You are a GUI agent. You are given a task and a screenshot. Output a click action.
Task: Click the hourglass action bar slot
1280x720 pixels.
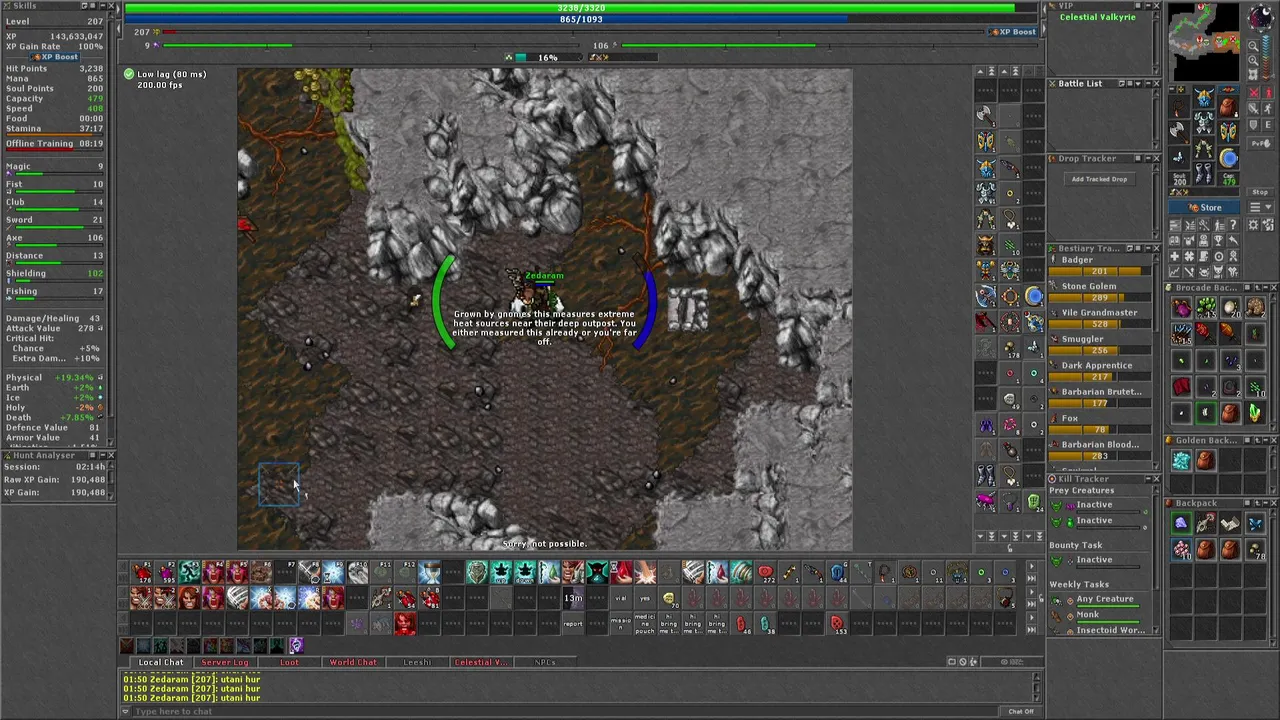(430, 572)
